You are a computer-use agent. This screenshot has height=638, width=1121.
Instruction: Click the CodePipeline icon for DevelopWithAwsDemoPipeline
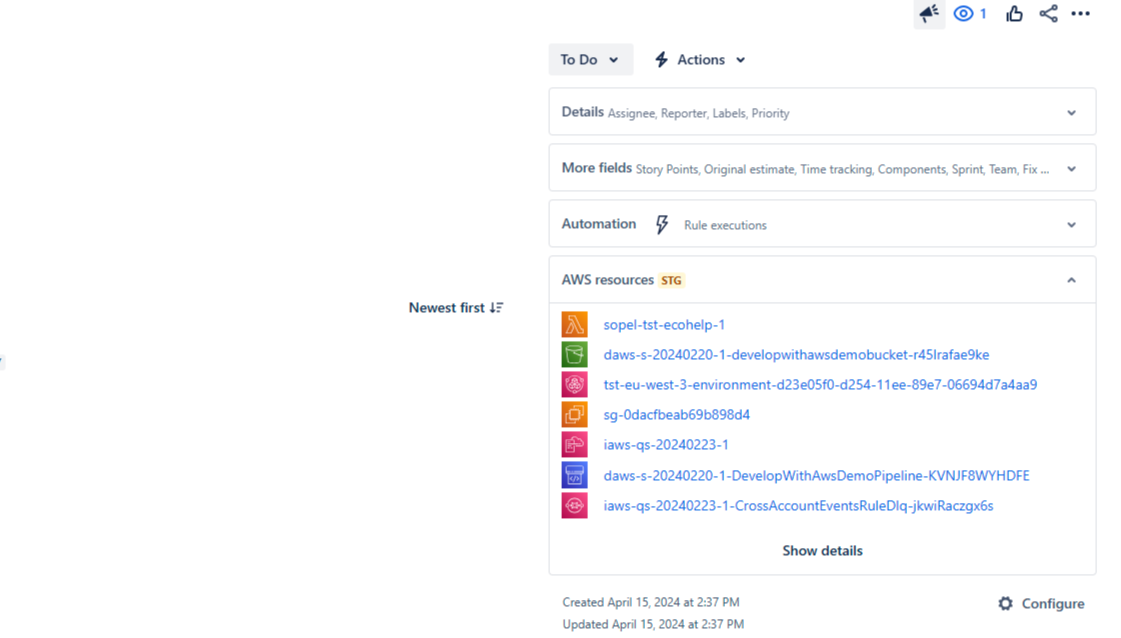574,475
